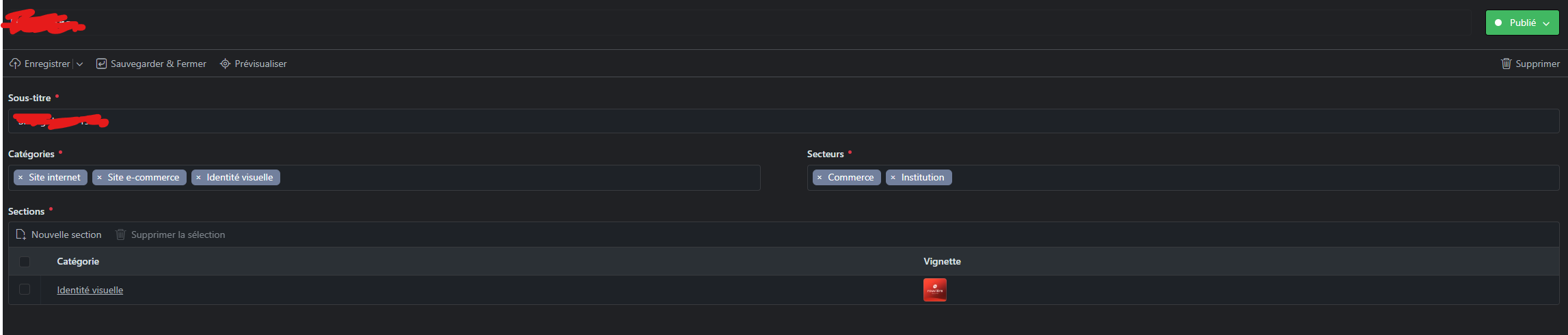Remove the Identité visuelle category tag
Image resolution: width=1568 pixels, height=335 pixels.
(199, 178)
